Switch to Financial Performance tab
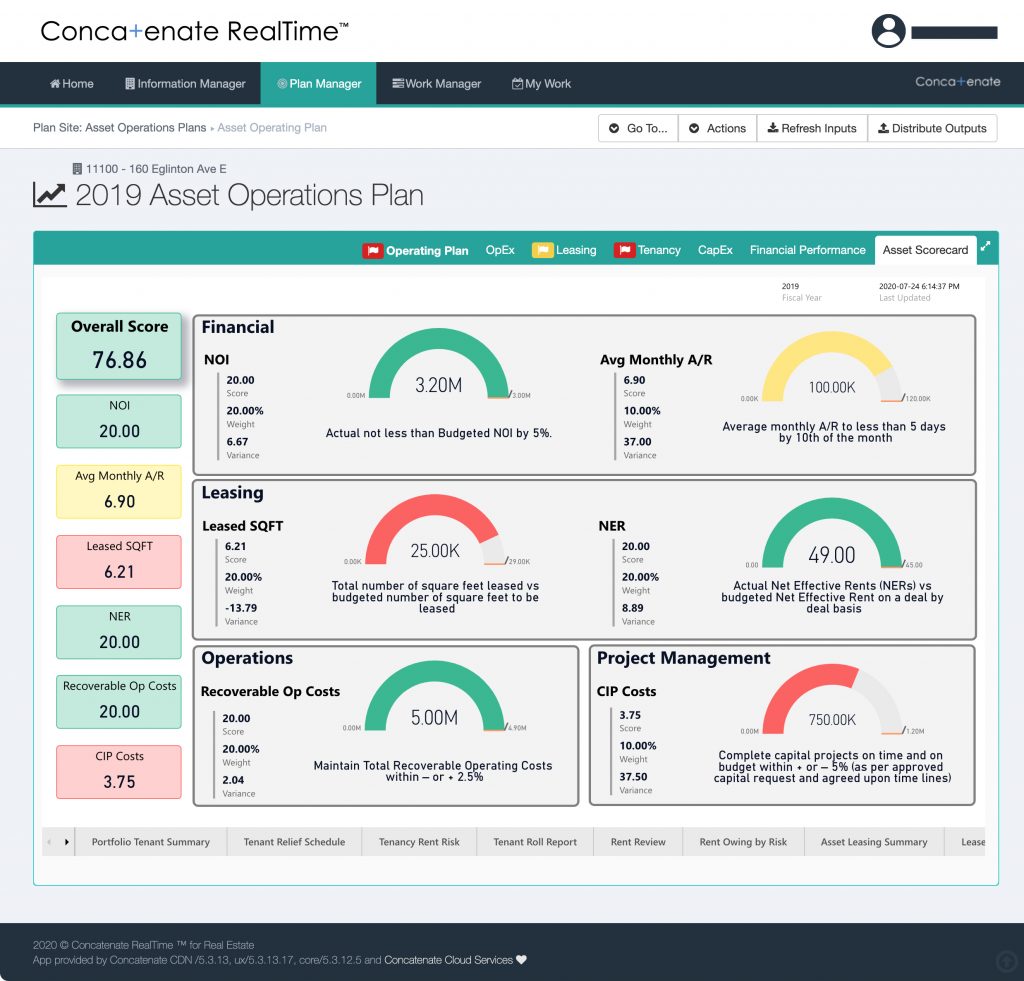Image resolution: width=1024 pixels, height=981 pixels. pos(807,250)
